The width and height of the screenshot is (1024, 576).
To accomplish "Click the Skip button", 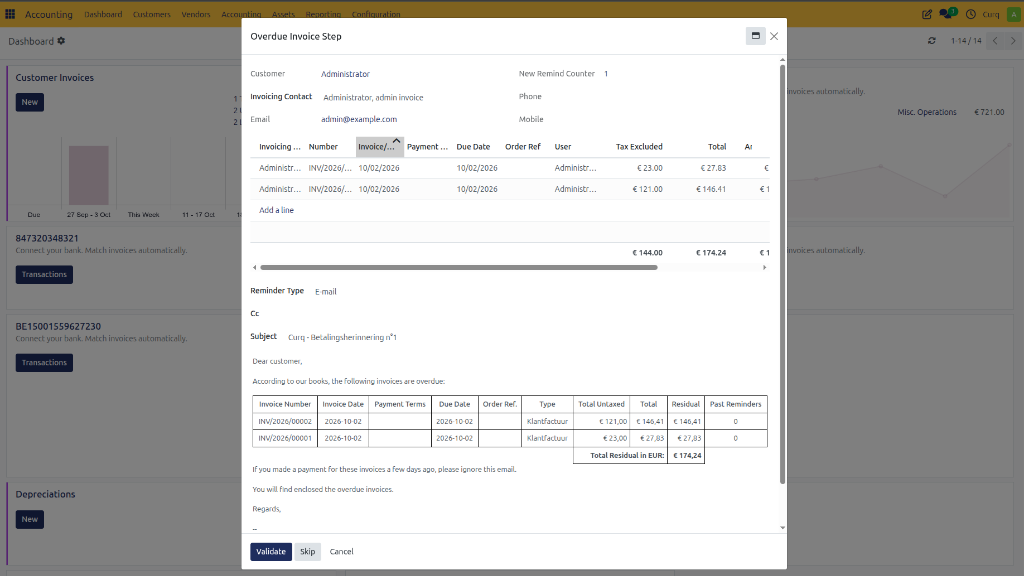I will pos(308,552).
